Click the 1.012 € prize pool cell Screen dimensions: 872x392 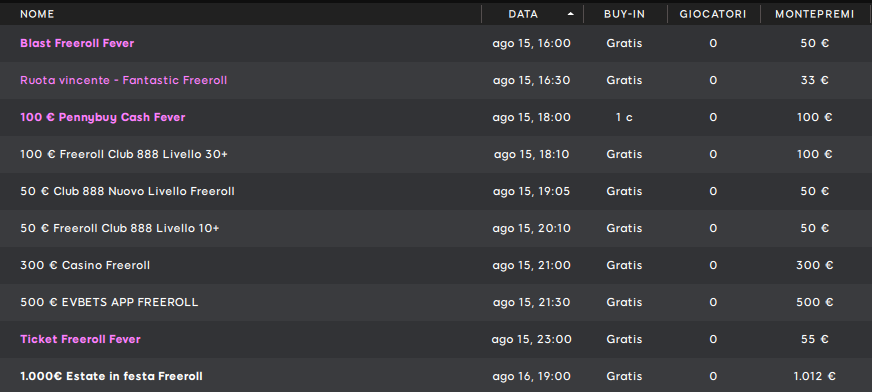point(815,376)
